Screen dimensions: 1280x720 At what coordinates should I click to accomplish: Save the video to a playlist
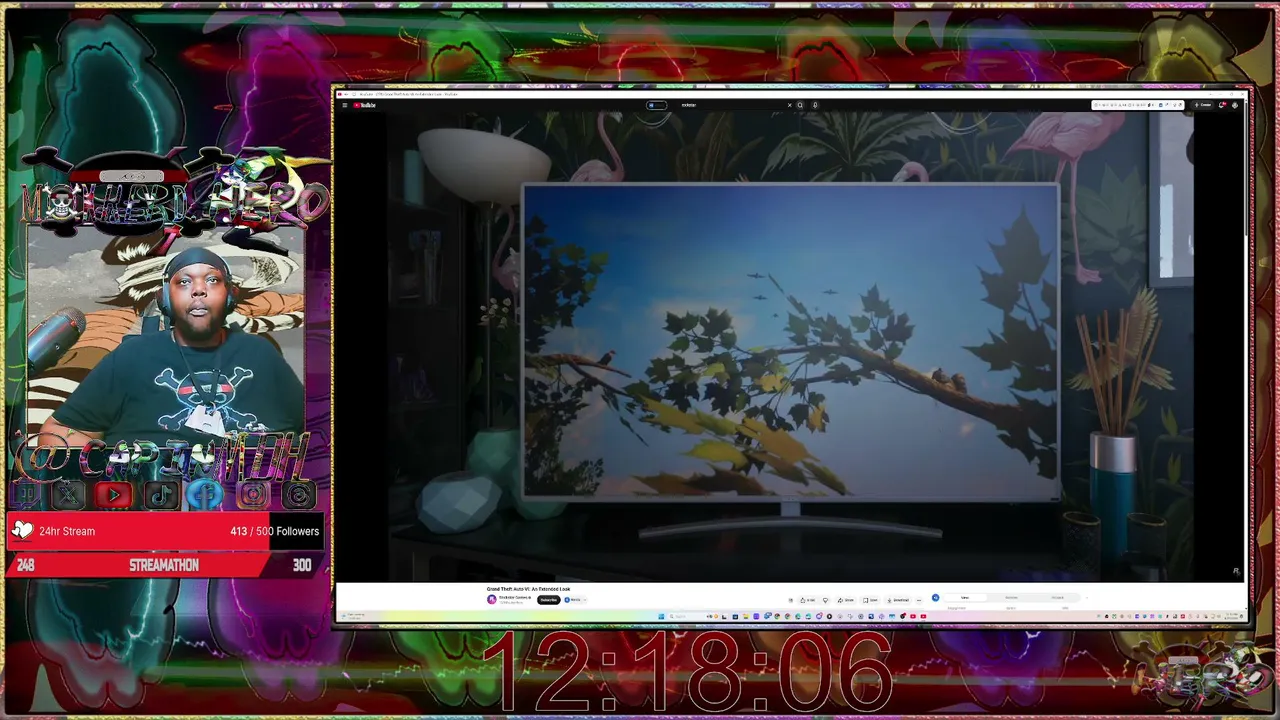[871, 600]
